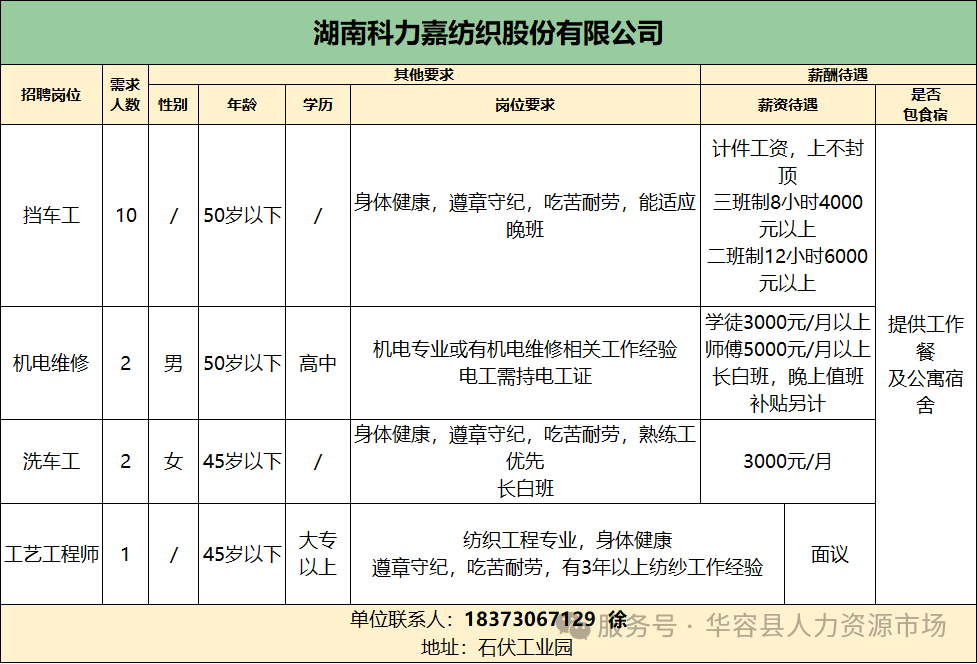Image resolution: width=977 pixels, height=664 pixels.
Task: Select the address line 石伏工业园
Action: pos(497,648)
